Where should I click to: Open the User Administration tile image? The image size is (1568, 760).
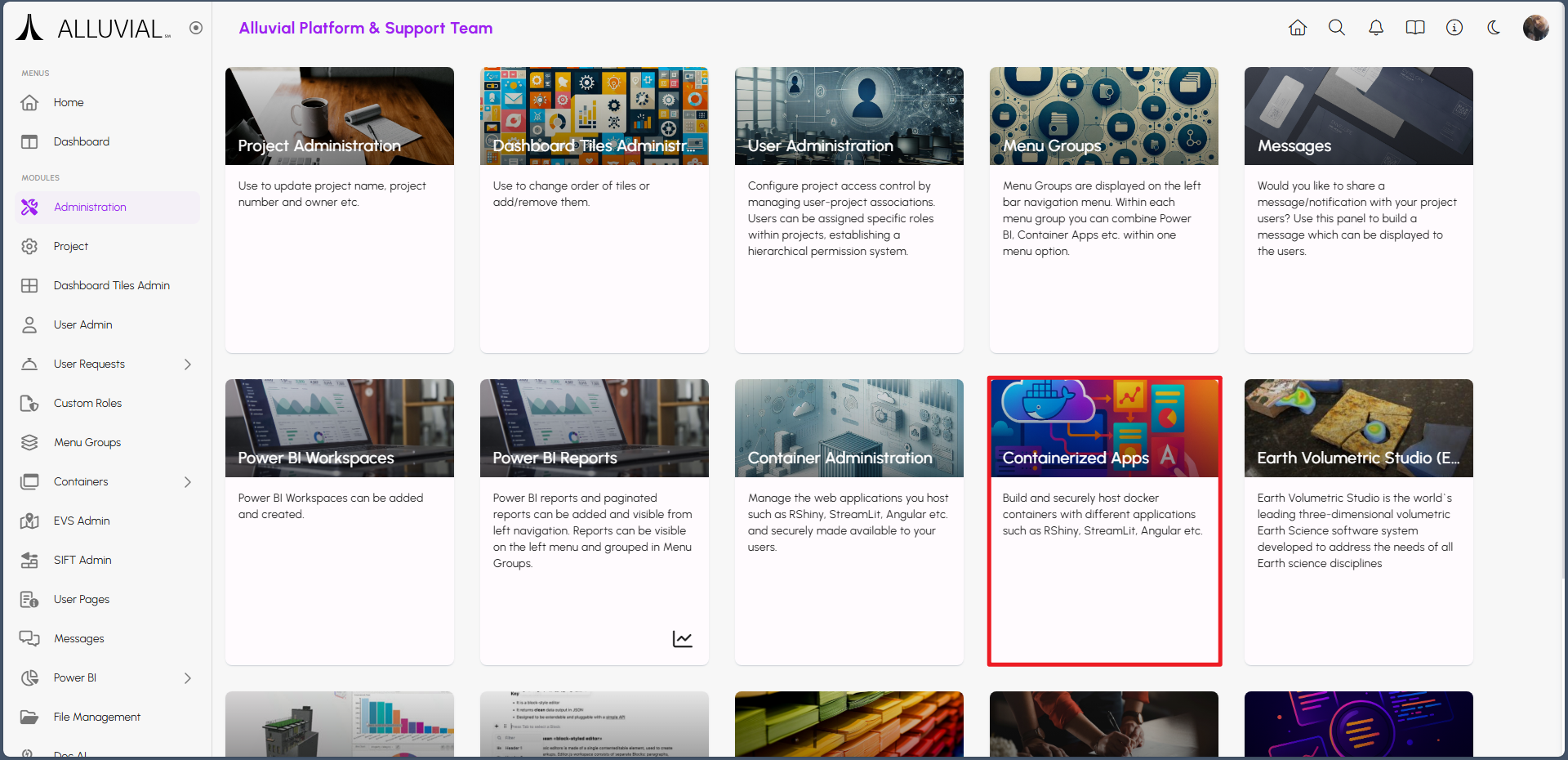click(x=849, y=116)
